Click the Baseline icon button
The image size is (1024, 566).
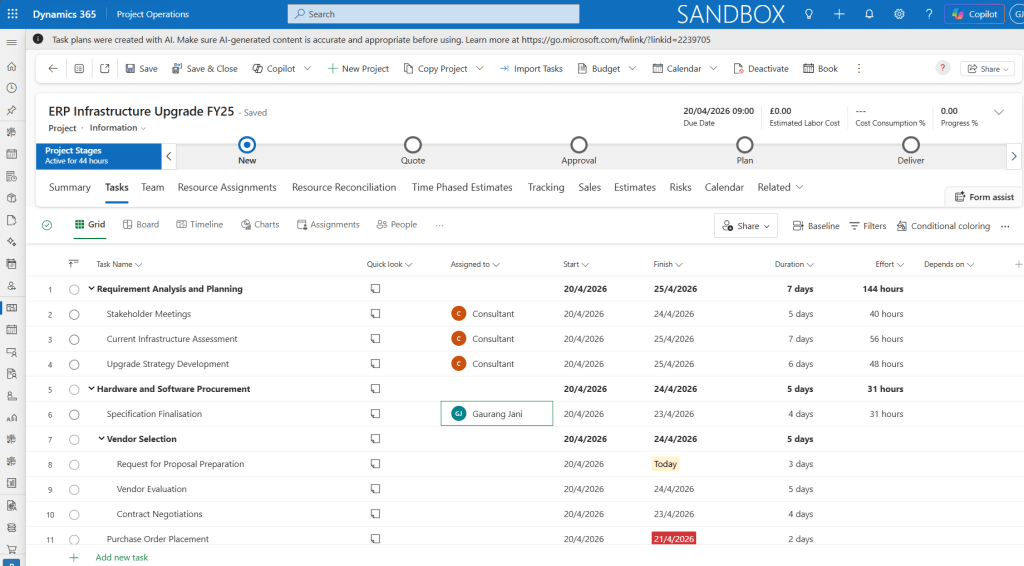pyautogui.click(x=815, y=226)
